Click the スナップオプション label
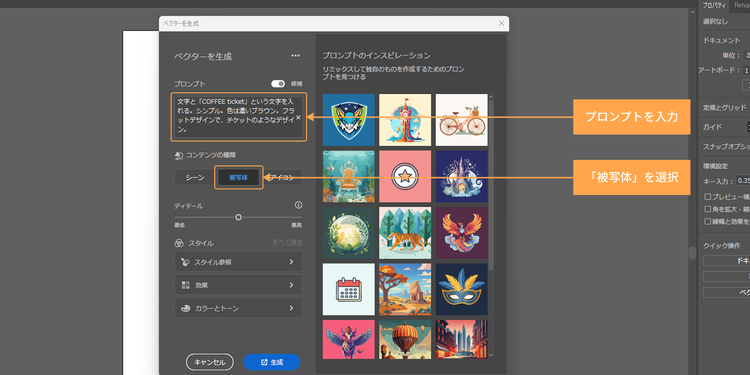 (x=726, y=146)
